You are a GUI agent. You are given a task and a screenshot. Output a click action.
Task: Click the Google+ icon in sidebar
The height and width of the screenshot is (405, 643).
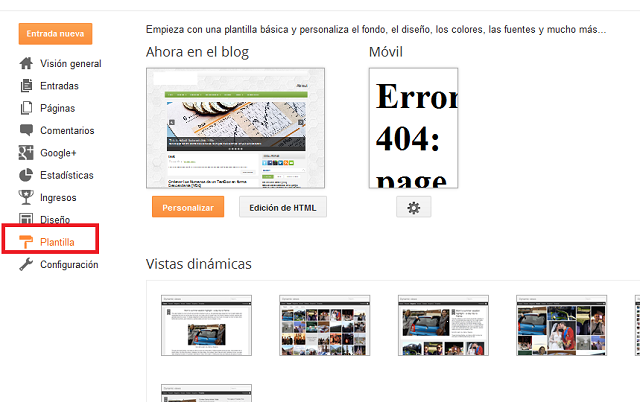click(27, 153)
